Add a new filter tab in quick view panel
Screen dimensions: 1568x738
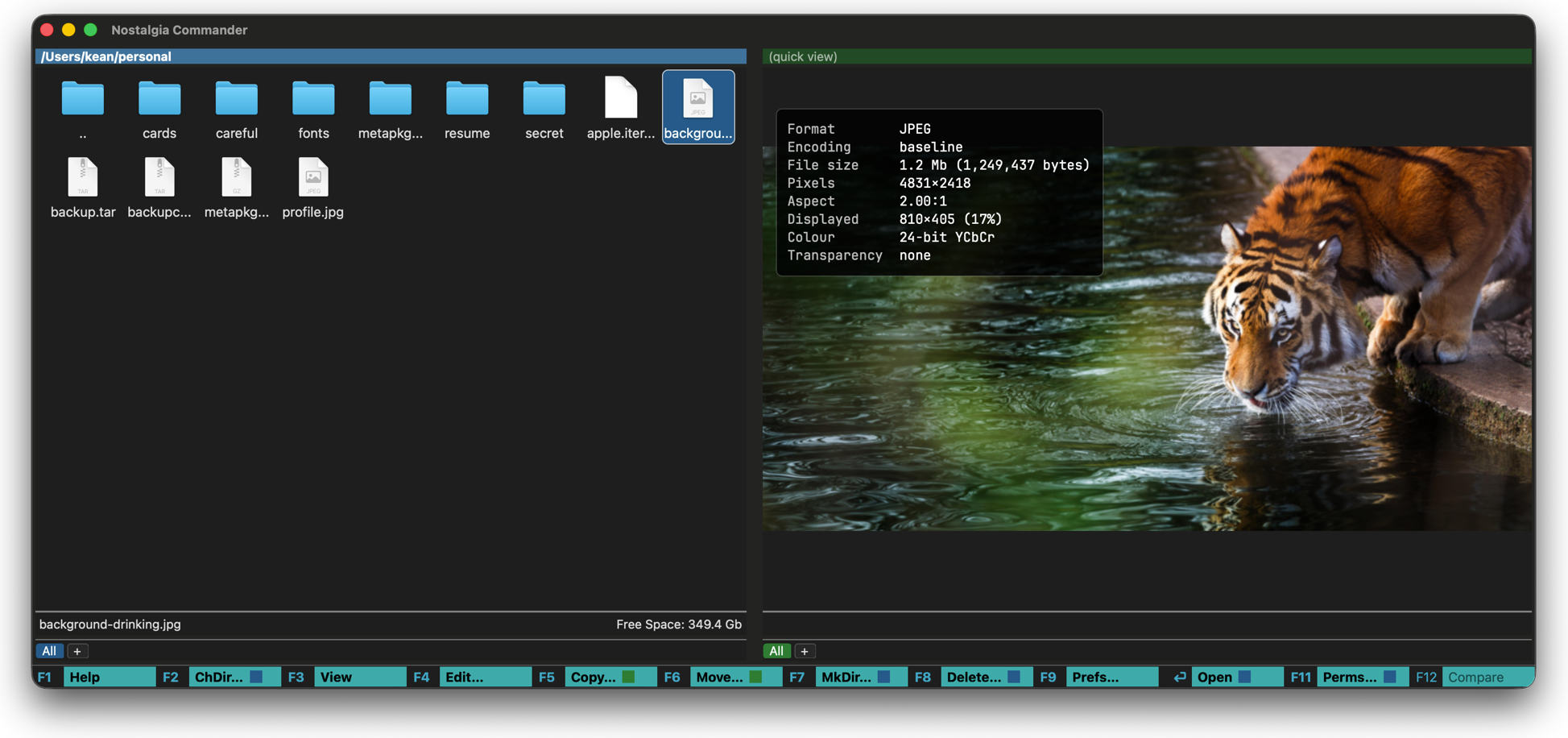pyautogui.click(x=805, y=651)
